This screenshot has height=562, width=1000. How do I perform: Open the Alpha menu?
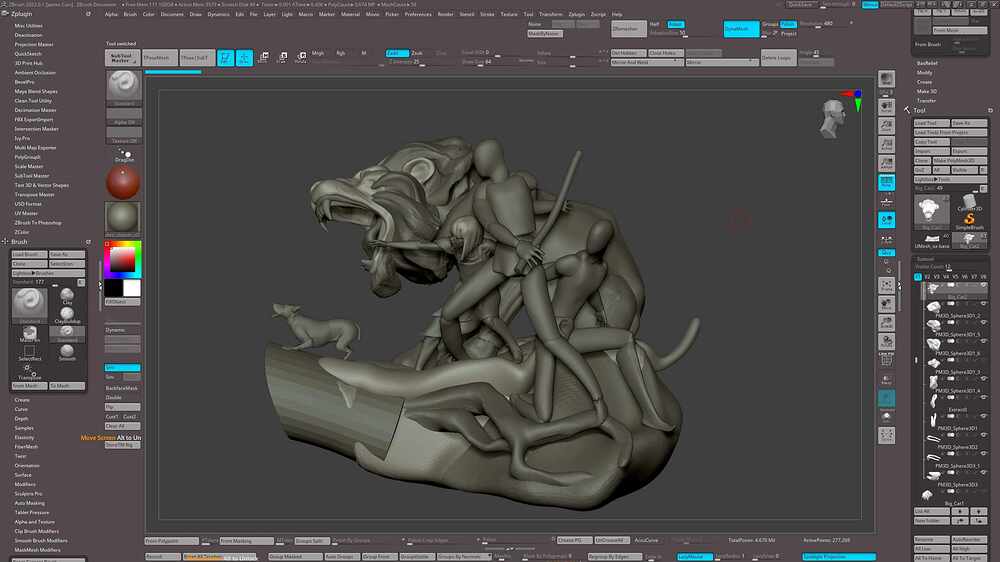(111, 14)
